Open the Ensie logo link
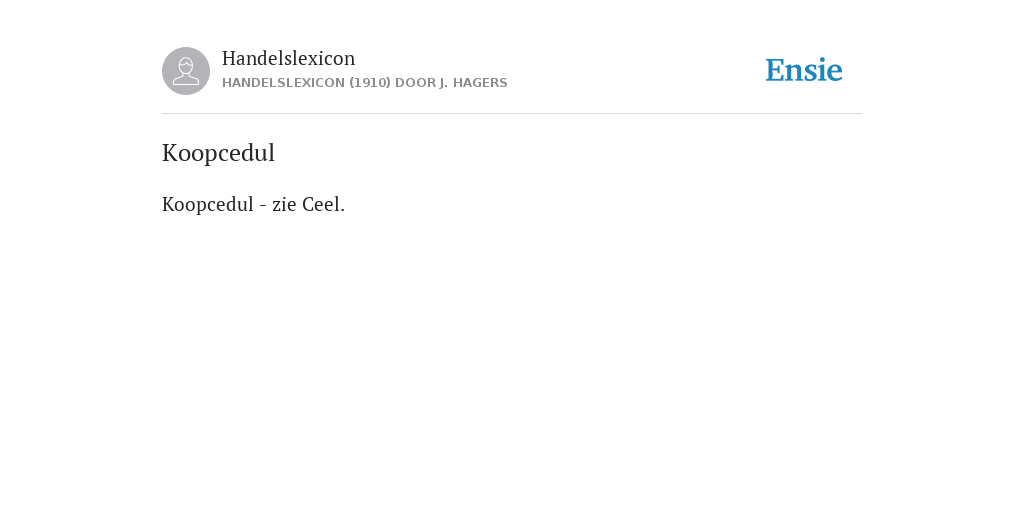Screen dimensions: 1024x512 804,70
